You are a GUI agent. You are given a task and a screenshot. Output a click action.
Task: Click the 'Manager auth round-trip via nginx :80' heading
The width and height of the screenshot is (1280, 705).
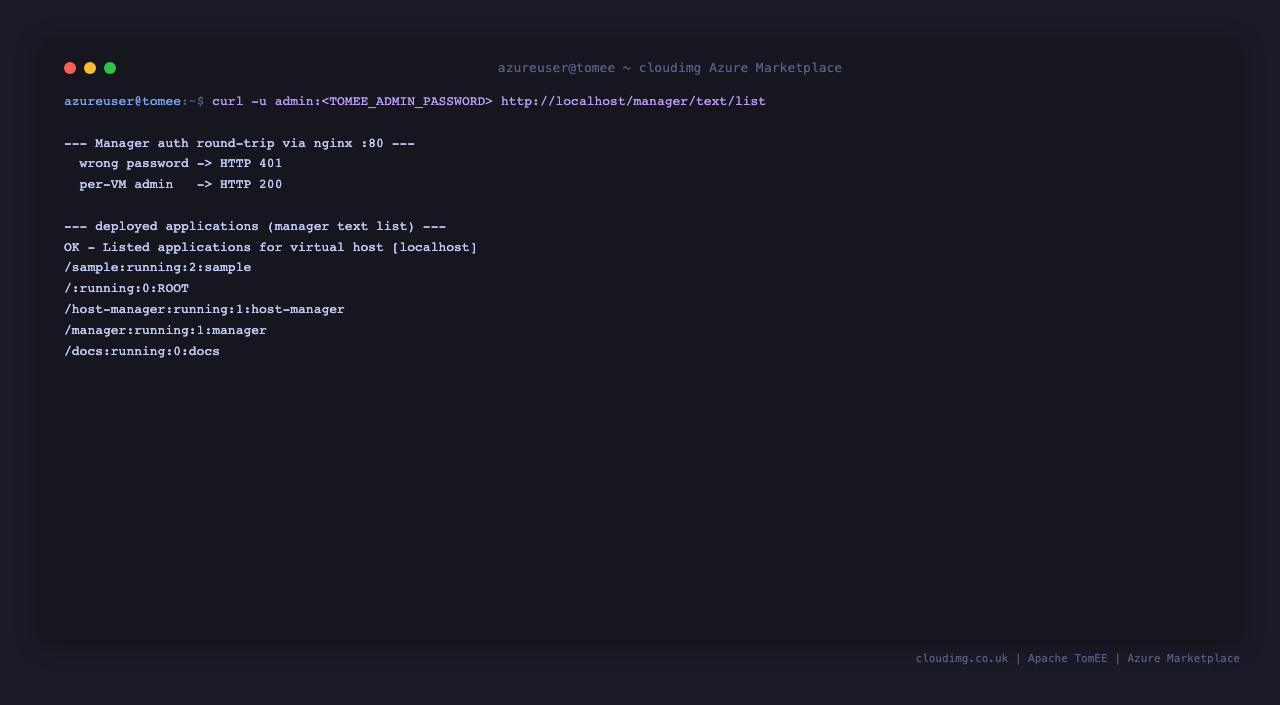(x=239, y=144)
